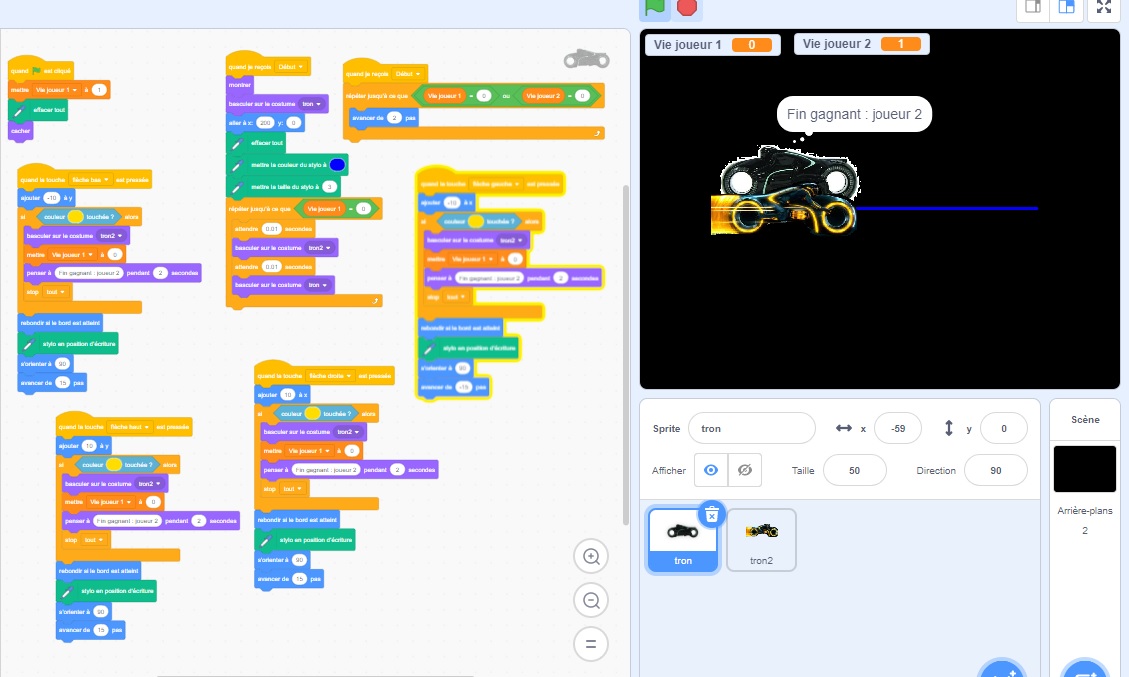This screenshot has height=677, width=1129.
Task: Click the 200 value in 'aller à x' block
Action: coord(265,122)
